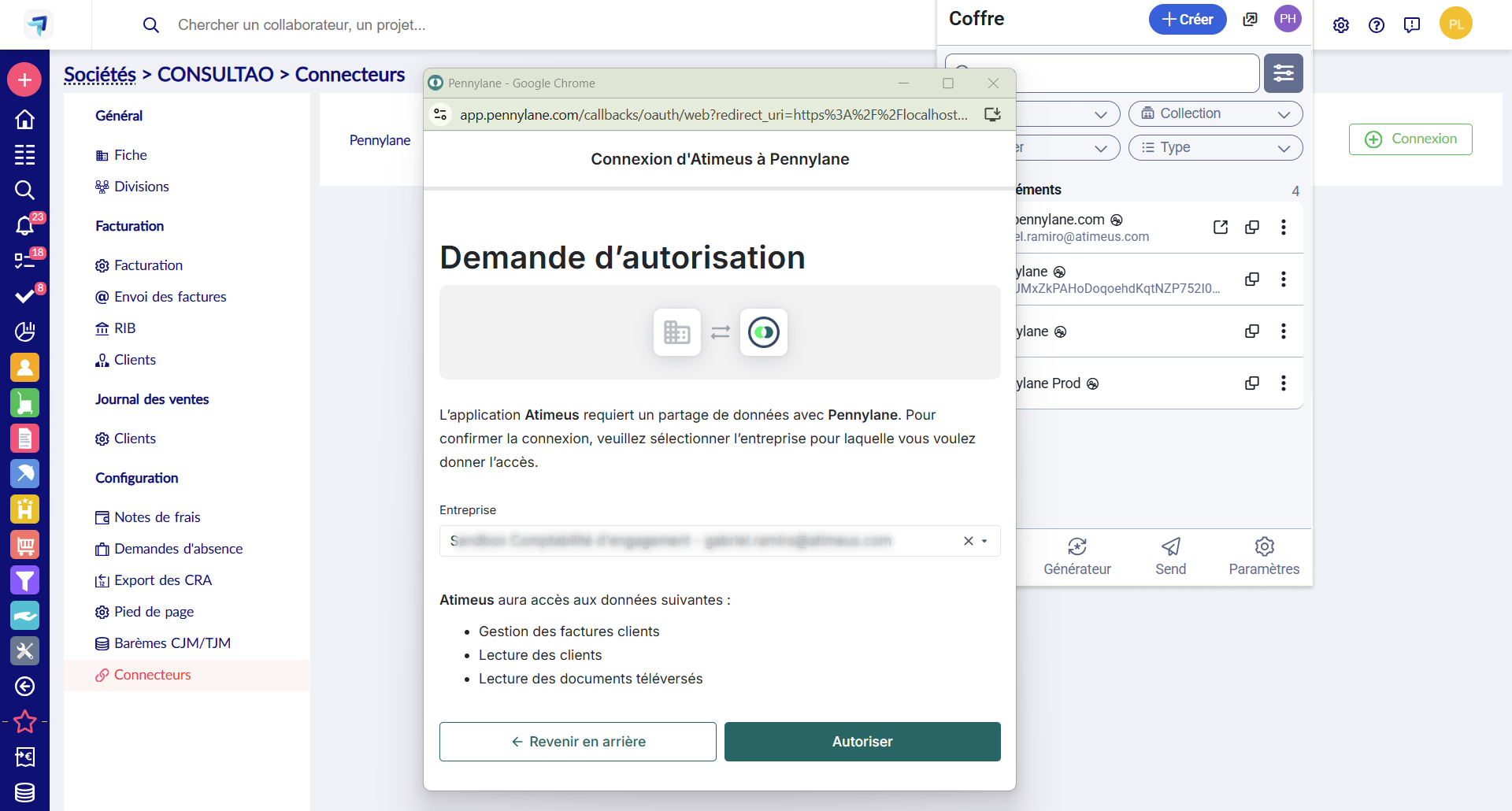
Task: Open the wrench and screwdriver tools icon
Action: tap(24, 651)
